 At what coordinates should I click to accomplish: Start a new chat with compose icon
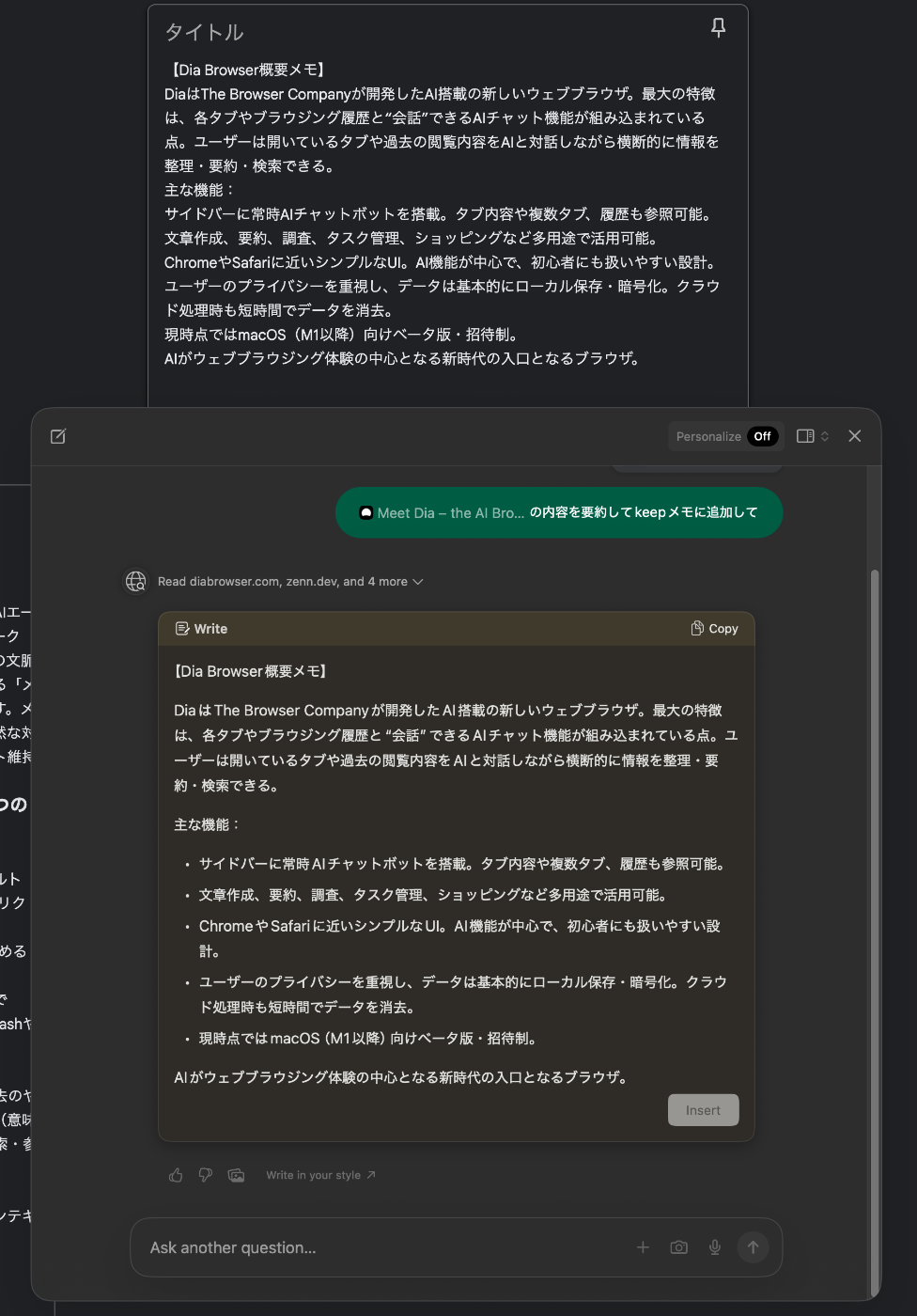click(58, 436)
